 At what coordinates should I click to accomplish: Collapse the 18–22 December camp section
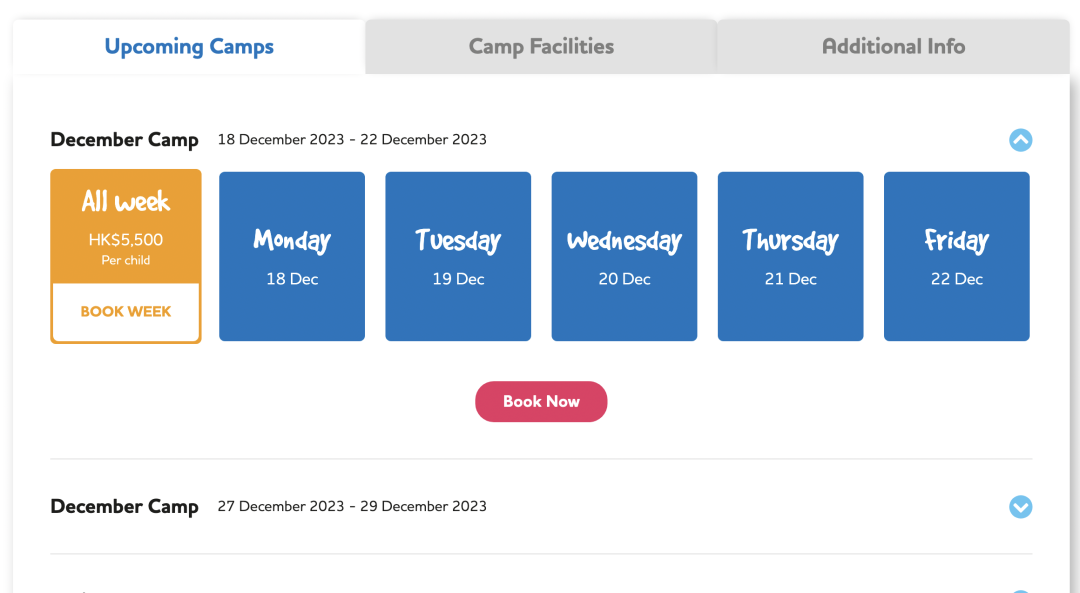coord(1020,140)
